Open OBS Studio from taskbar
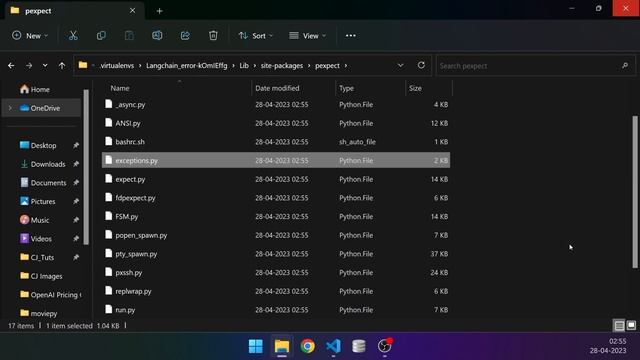The width and height of the screenshot is (640, 360). pyautogui.click(x=384, y=346)
